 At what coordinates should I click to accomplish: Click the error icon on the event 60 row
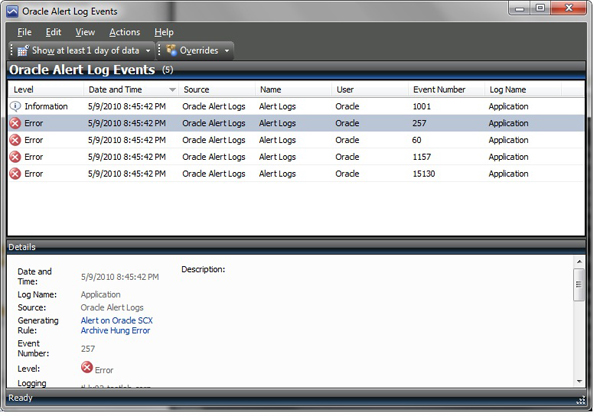click(x=15, y=140)
